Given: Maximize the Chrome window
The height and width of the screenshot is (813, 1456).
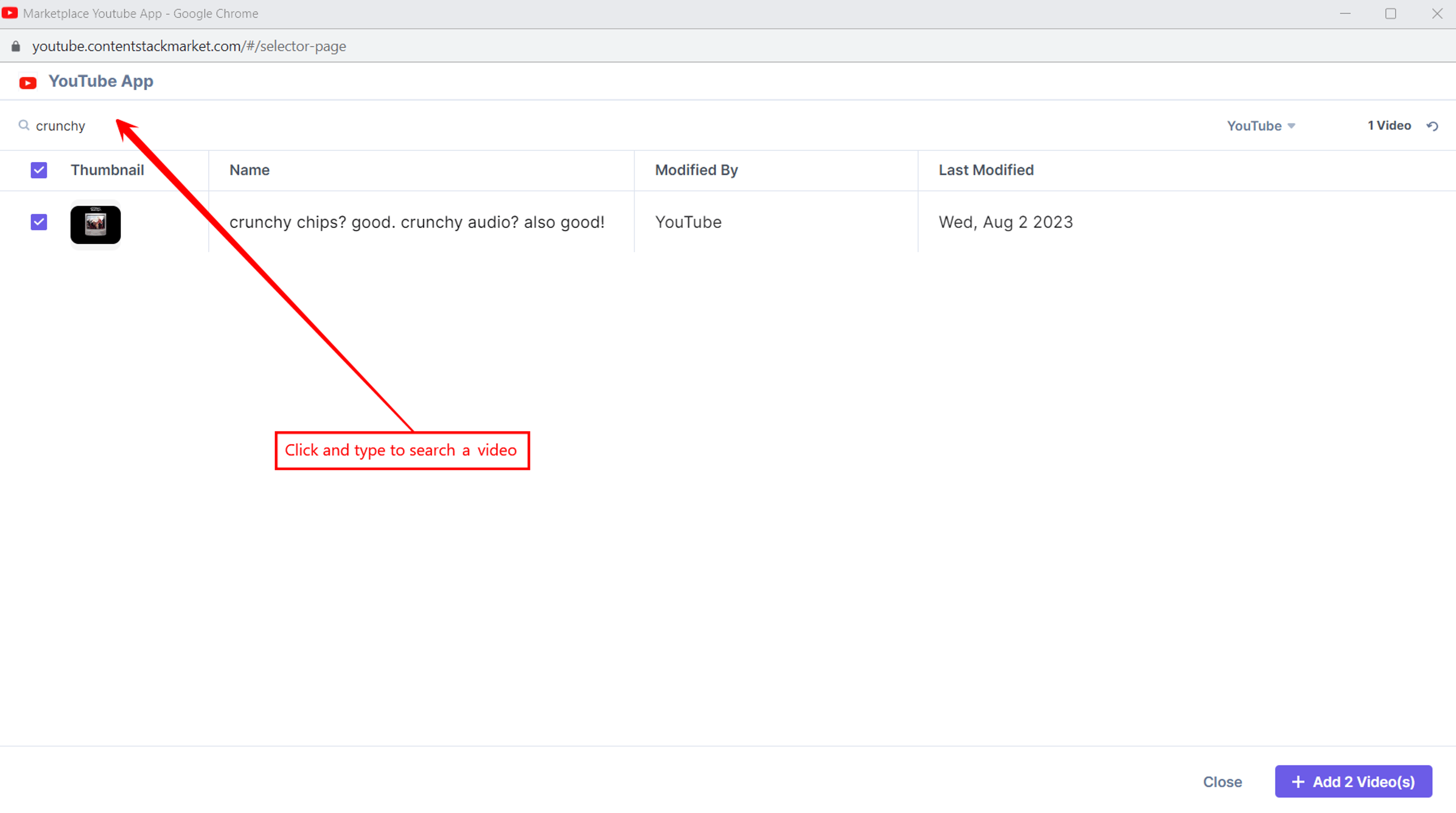Looking at the screenshot, I should (x=1390, y=14).
